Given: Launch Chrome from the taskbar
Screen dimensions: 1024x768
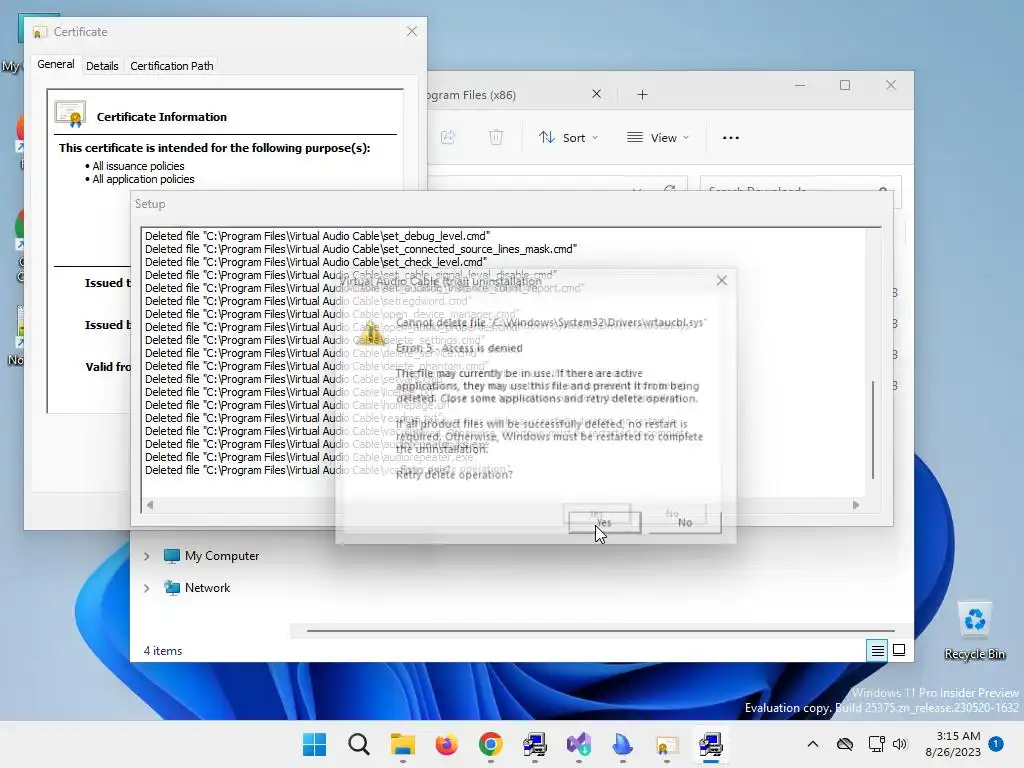Looking at the screenshot, I should point(490,744).
